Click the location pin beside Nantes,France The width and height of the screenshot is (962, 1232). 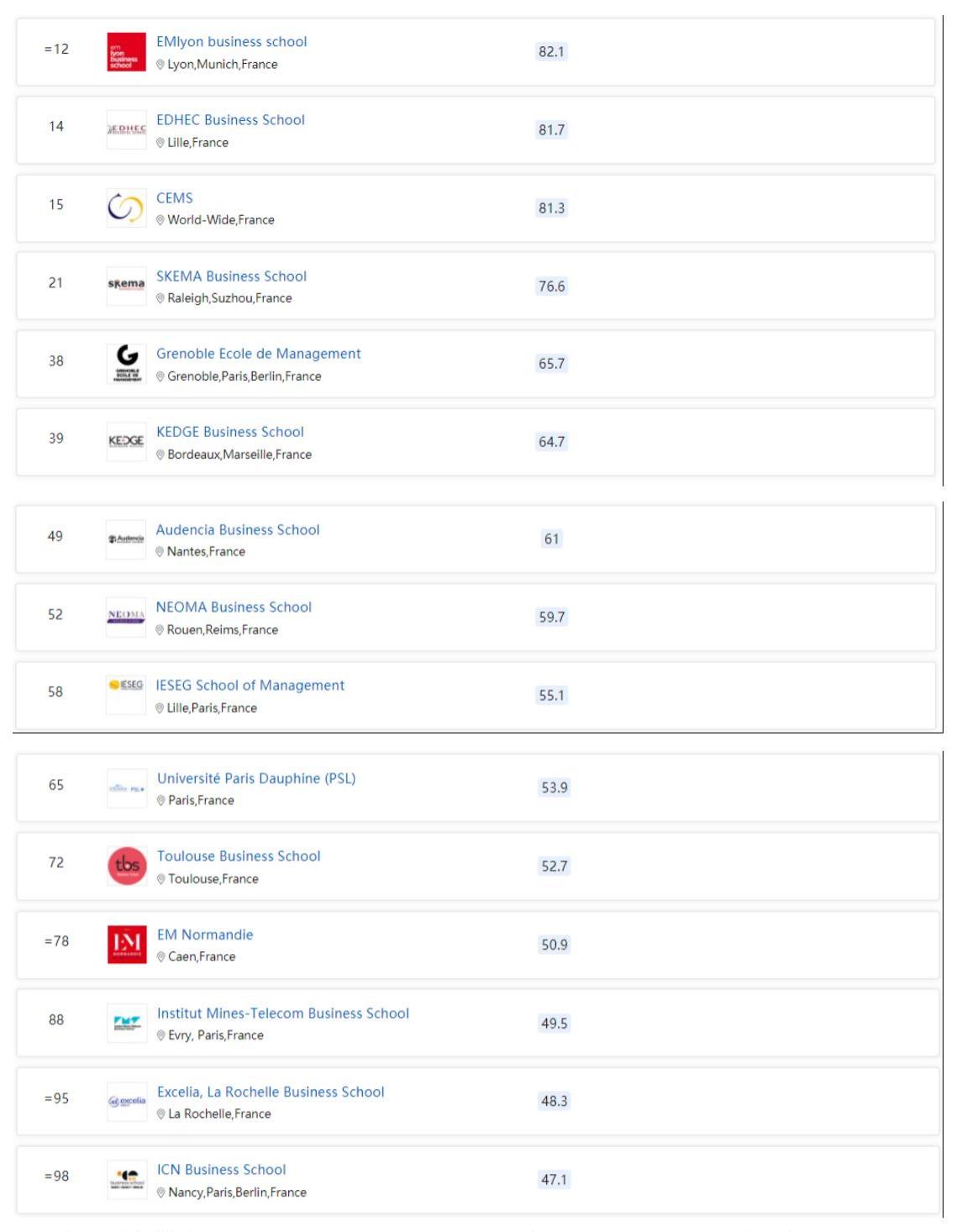click(160, 552)
